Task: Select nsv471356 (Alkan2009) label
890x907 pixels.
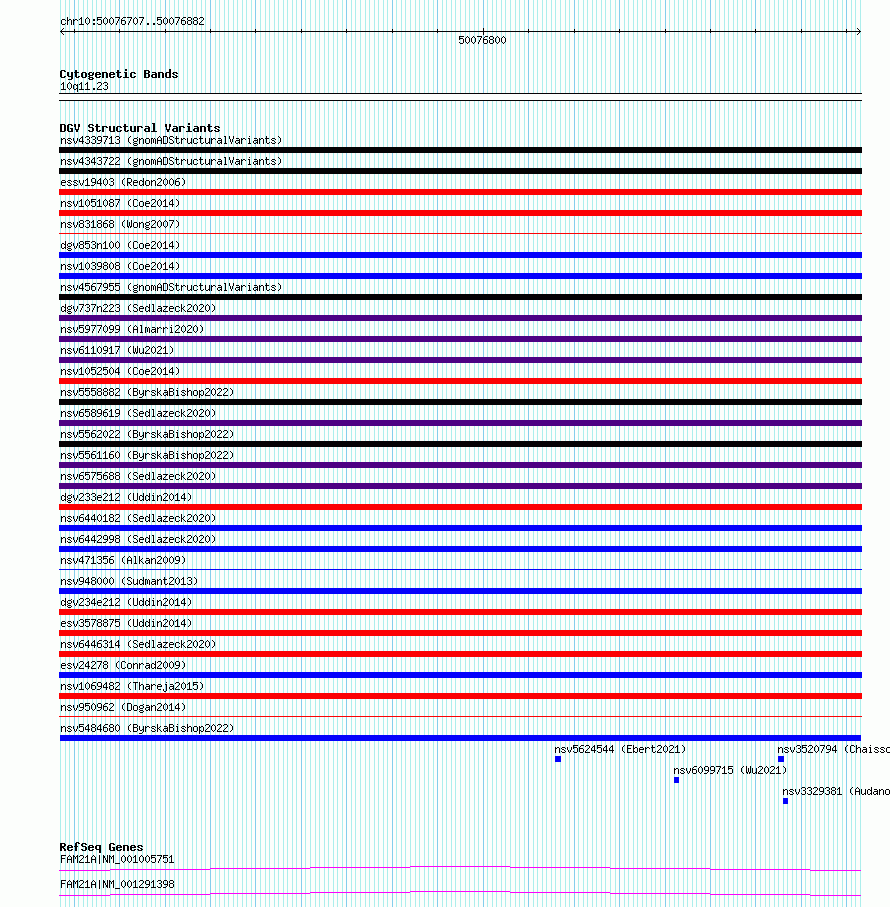Action: [123, 561]
